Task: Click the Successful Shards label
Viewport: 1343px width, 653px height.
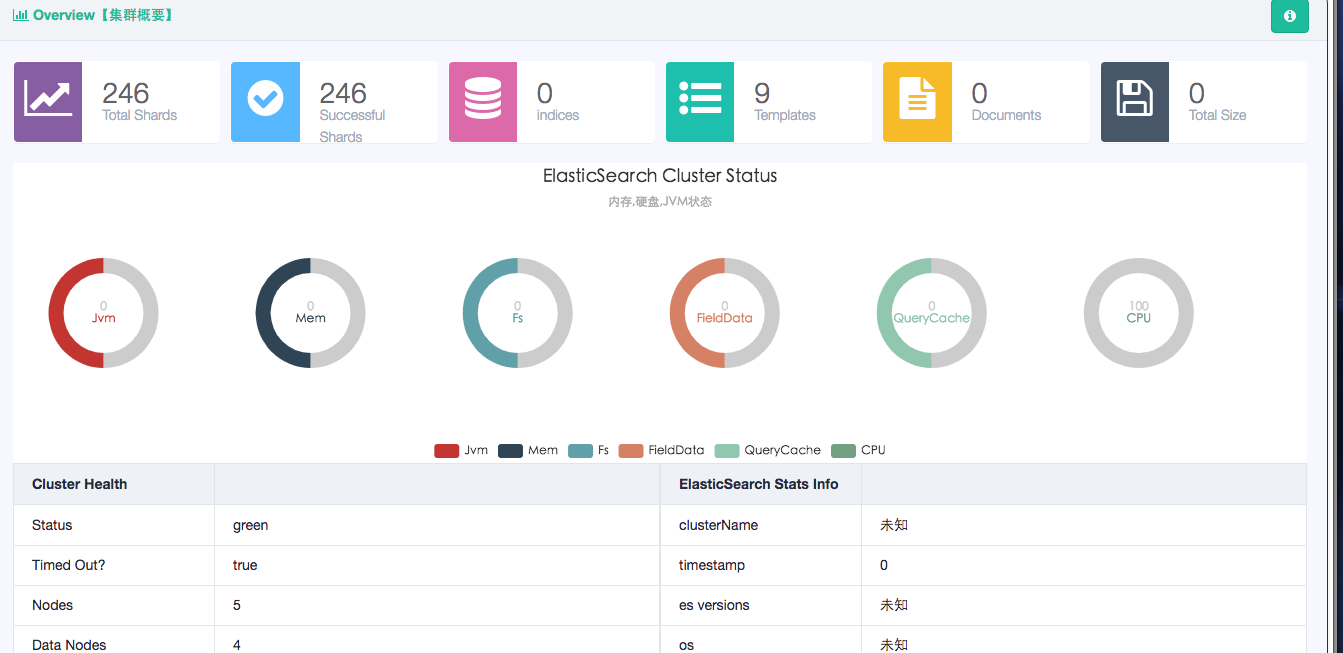Action: click(352, 126)
